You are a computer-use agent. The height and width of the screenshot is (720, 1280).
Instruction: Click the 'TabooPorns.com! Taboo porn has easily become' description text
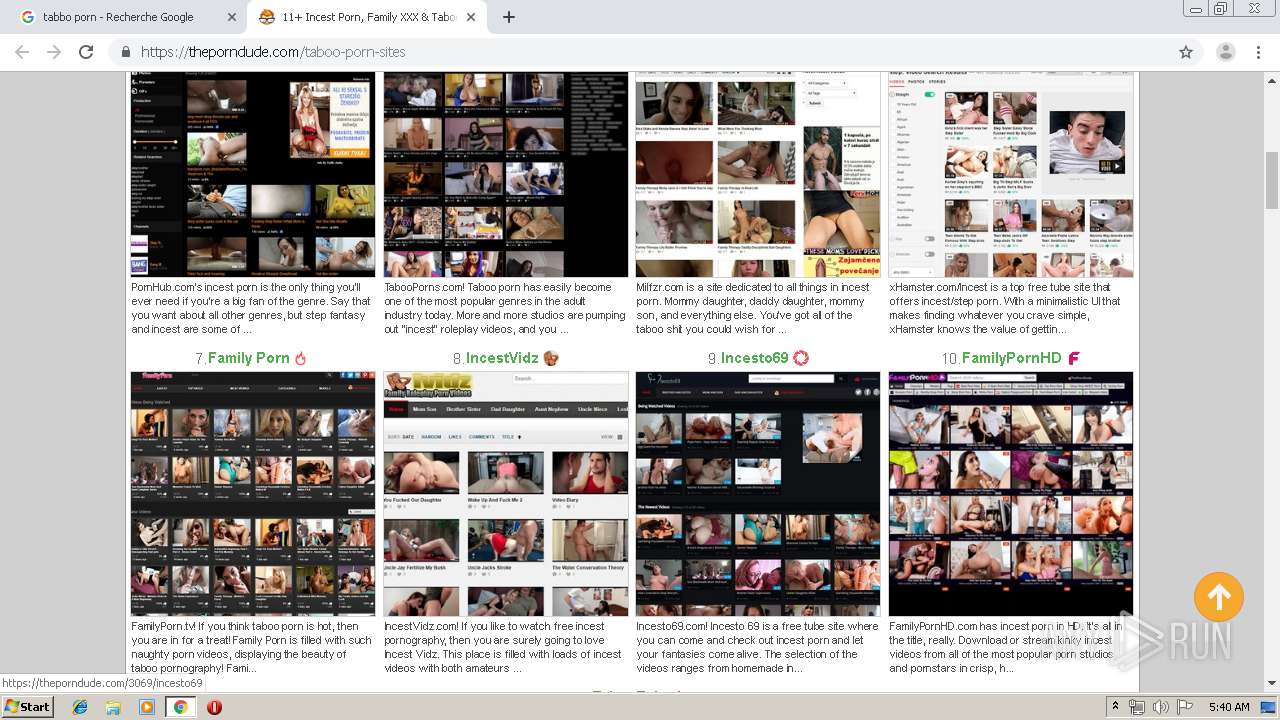pos(505,308)
